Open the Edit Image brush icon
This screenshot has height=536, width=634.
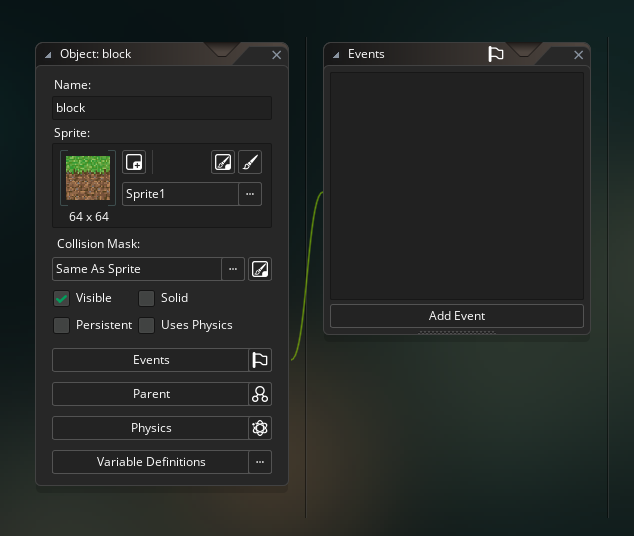coord(250,162)
